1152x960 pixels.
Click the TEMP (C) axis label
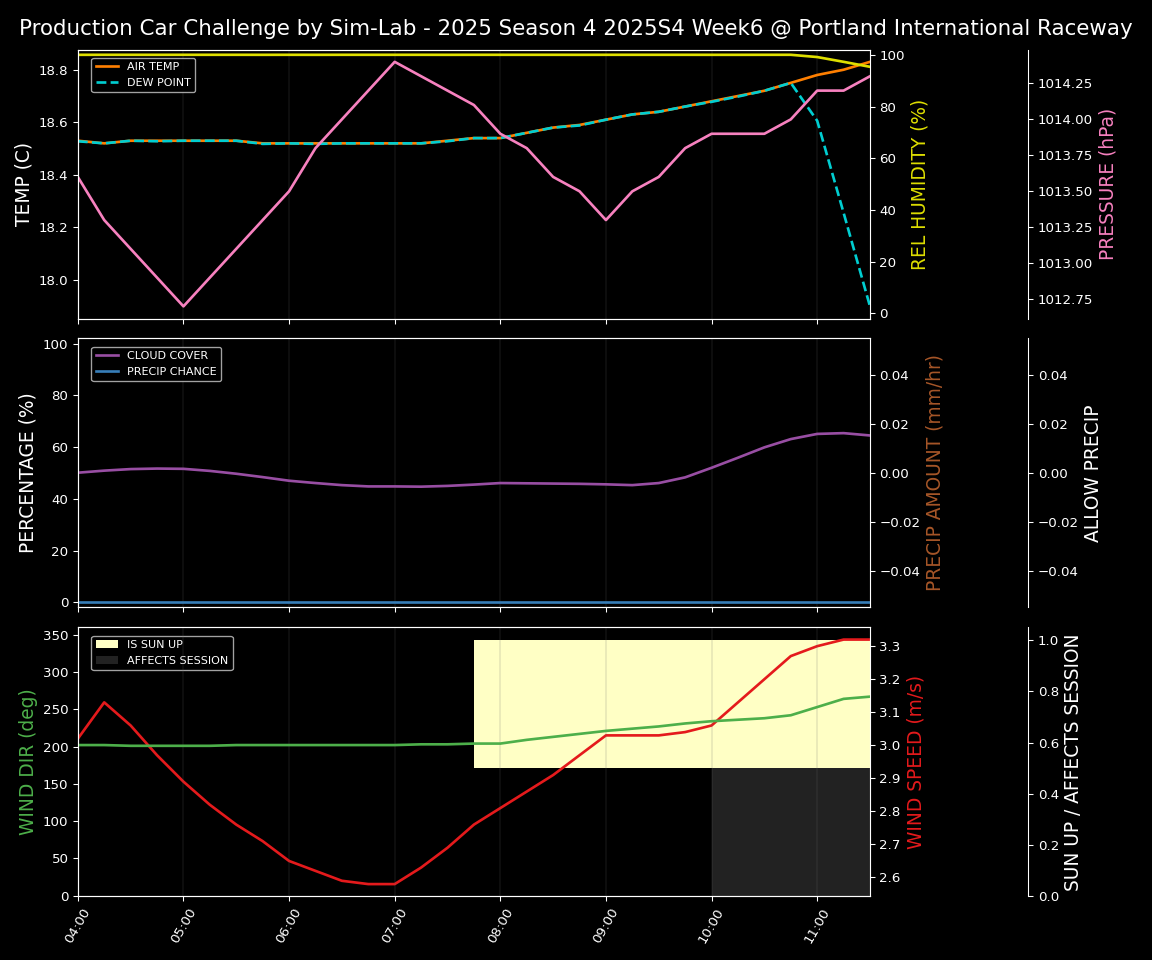pyautogui.click(x=24, y=185)
